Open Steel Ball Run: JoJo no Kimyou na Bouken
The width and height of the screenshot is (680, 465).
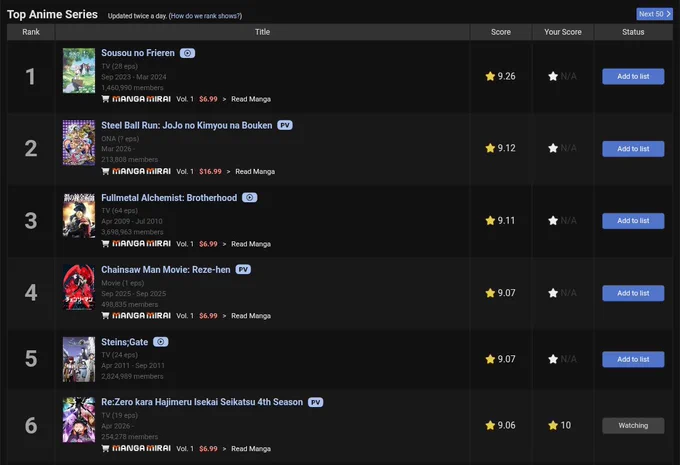[186, 125]
